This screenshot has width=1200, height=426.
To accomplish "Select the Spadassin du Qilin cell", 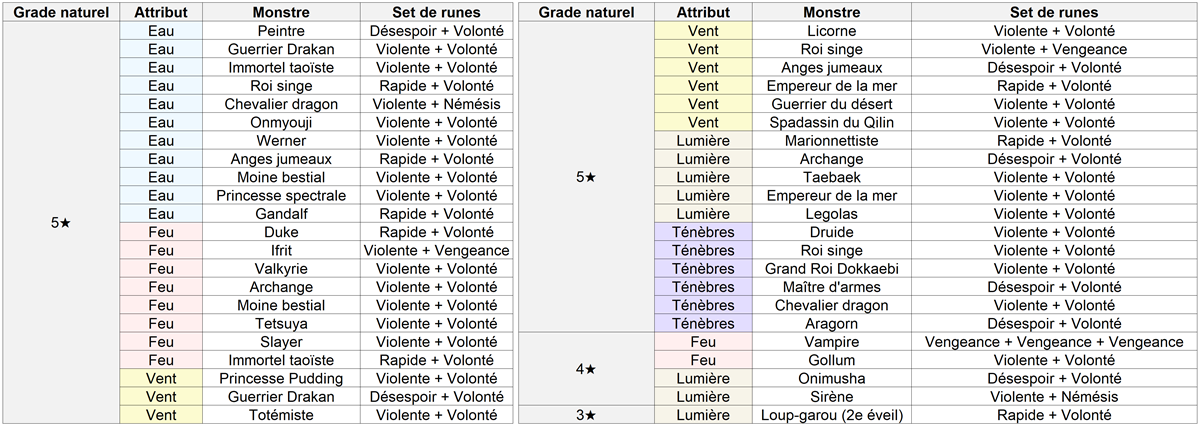I will 831,122.
